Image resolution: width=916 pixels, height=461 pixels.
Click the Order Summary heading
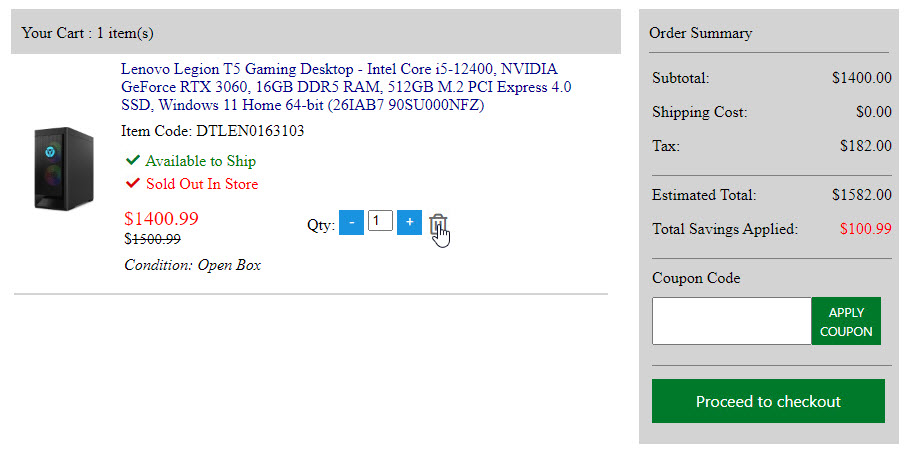click(700, 33)
